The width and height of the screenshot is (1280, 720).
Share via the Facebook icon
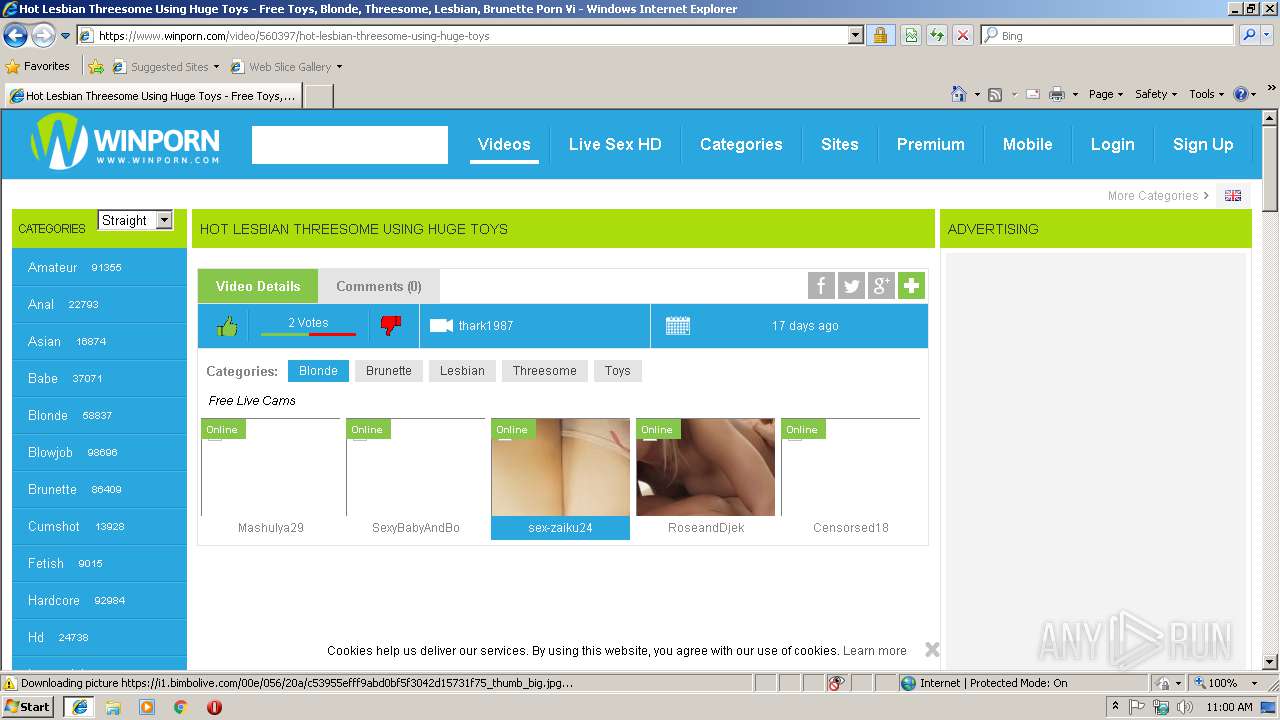click(x=821, y=286)
